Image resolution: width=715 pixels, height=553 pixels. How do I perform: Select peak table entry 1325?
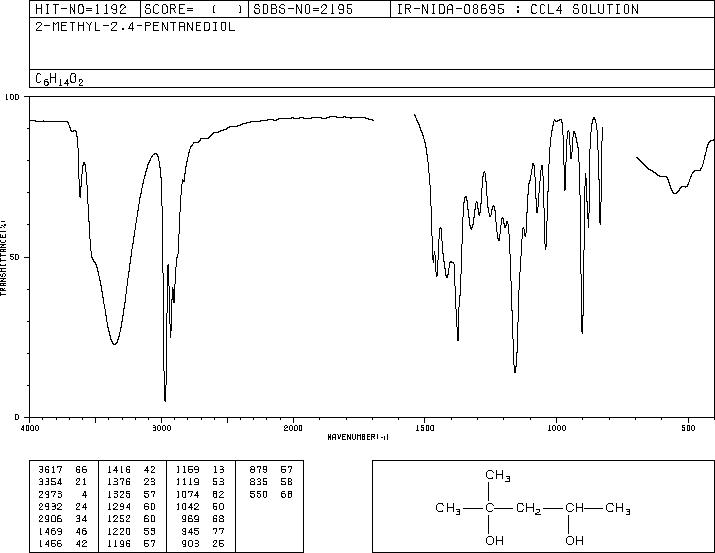[x=119, y=494]
